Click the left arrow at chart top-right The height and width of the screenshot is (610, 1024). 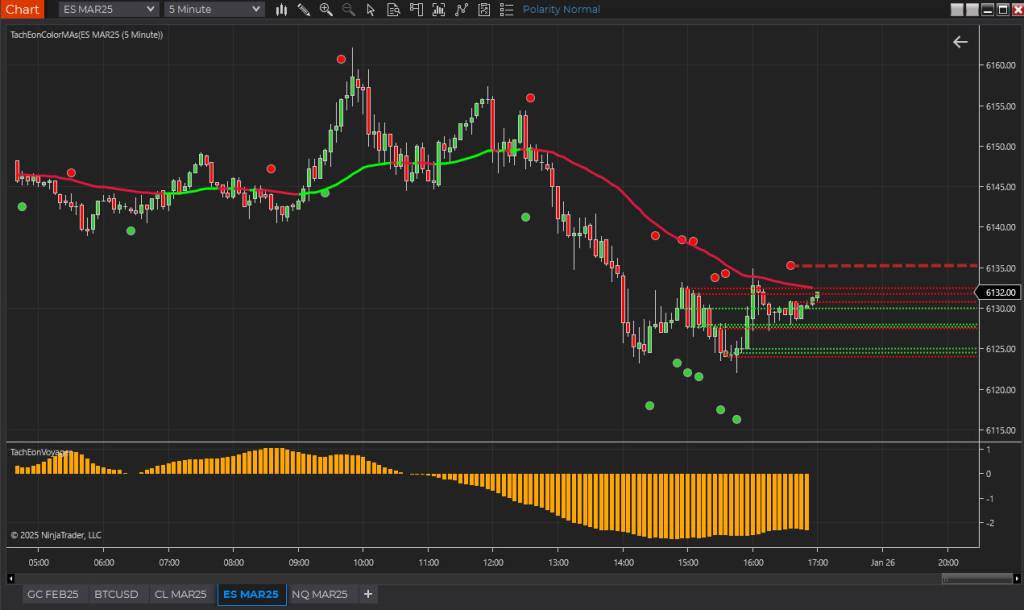(x=960, y=42)
